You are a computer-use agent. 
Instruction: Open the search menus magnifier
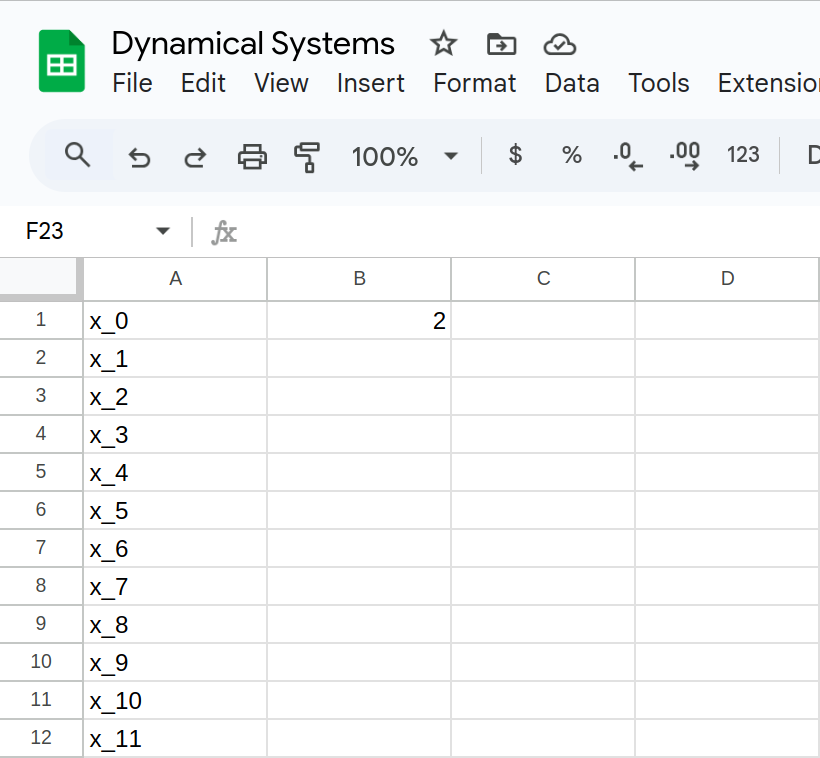(77, 155)
